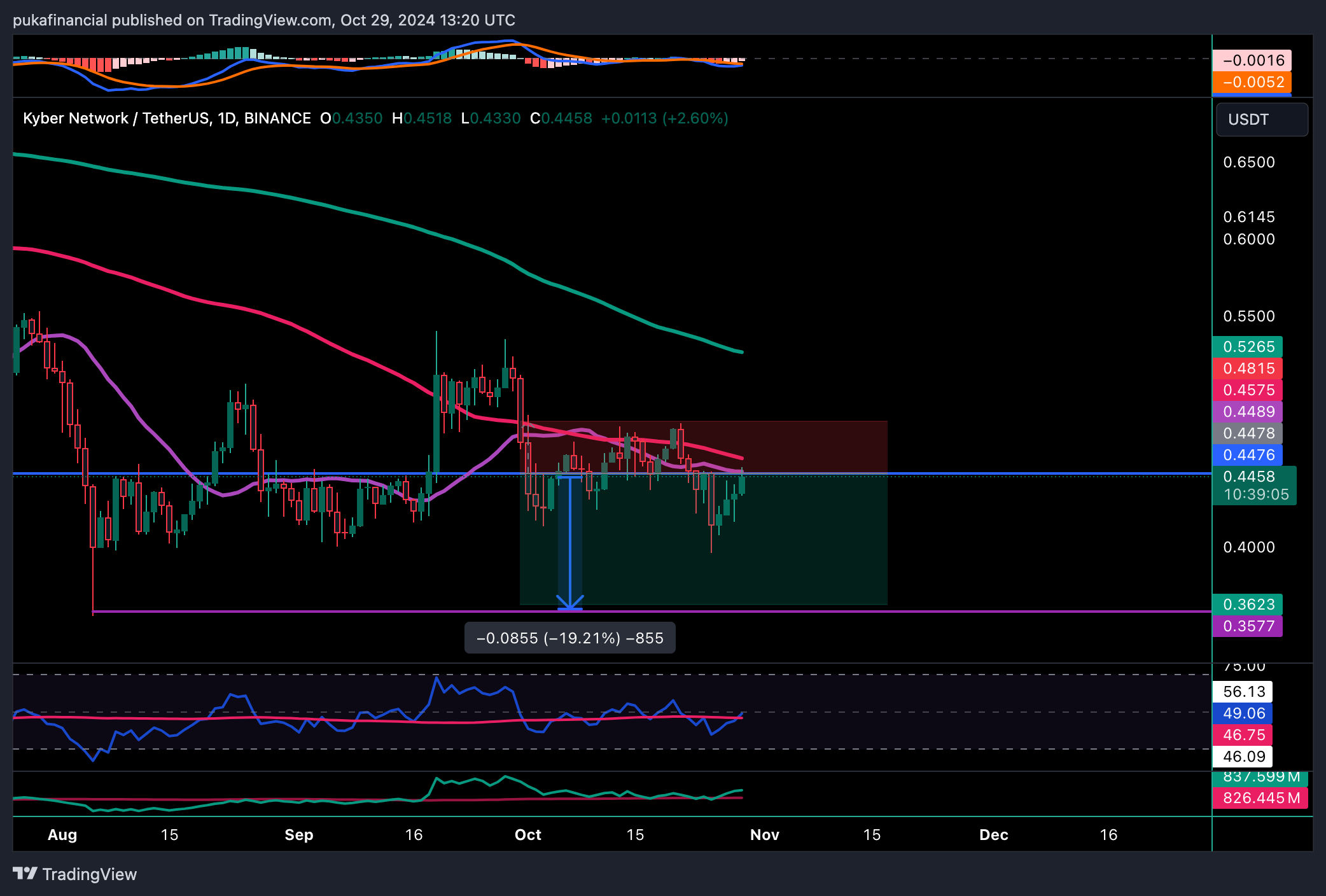The width and height of the screenshot is (1326, 896).
Task: Click the 0.3577 purple support level label
Action: point(1247,626)
